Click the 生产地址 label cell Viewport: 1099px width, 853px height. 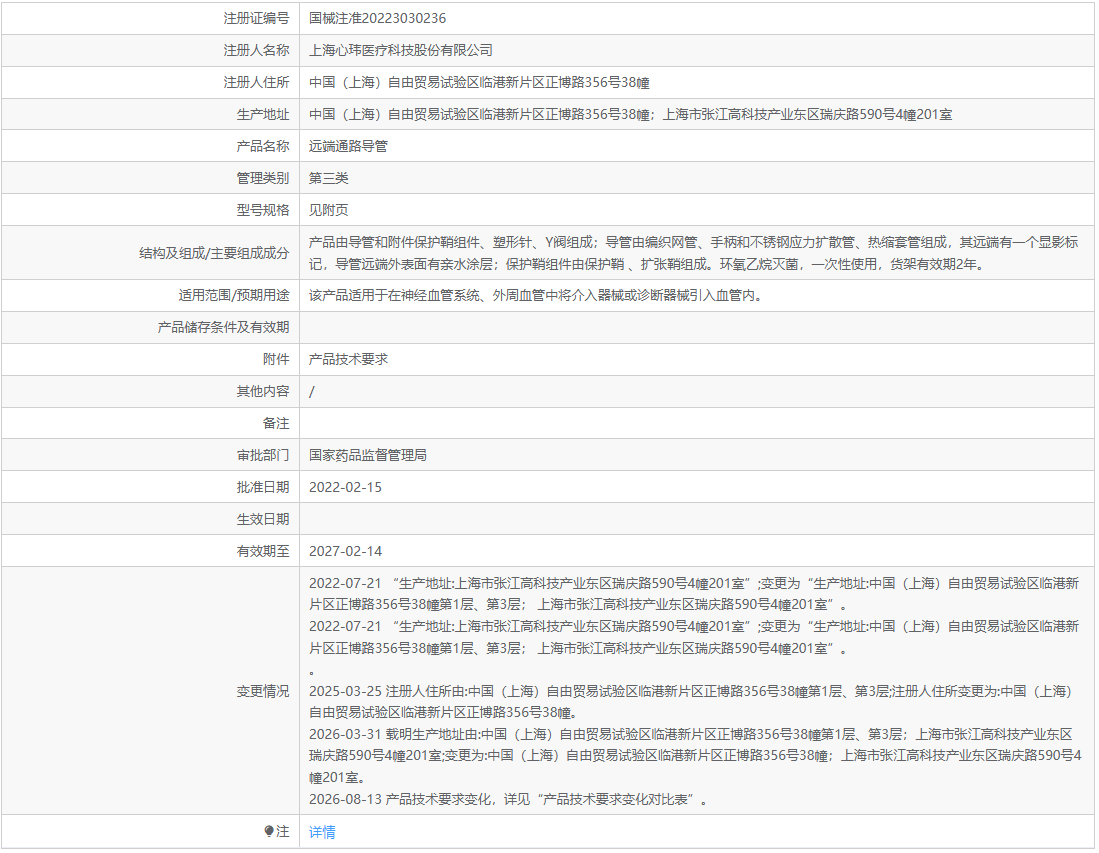(x=150, y=114)
